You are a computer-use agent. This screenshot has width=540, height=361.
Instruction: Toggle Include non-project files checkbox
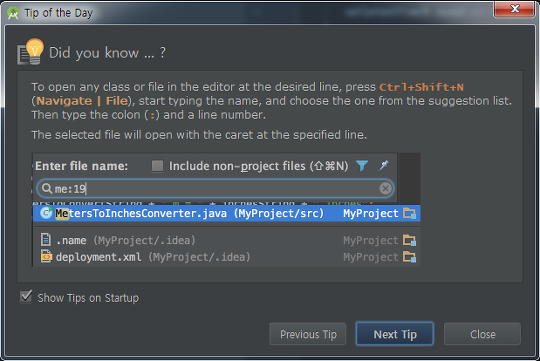157,166
